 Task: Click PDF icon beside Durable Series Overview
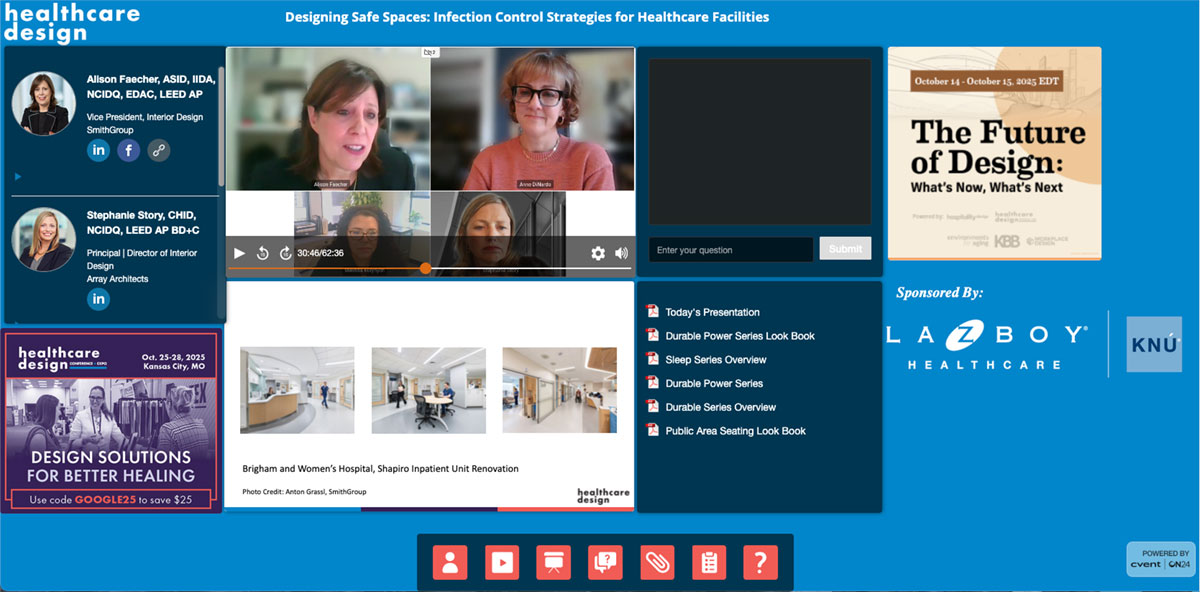coord(653,406)
